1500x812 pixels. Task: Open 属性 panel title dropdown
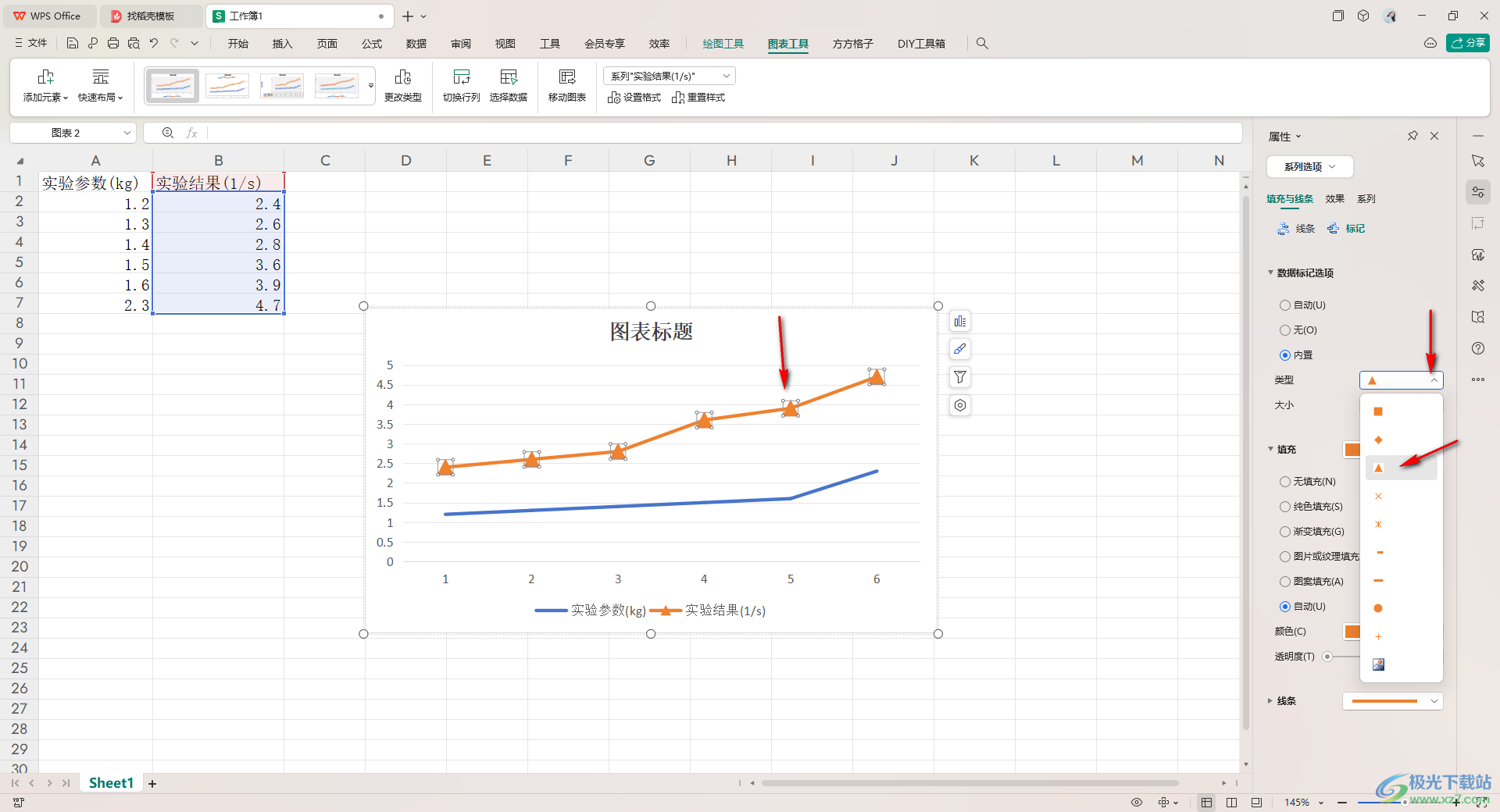[x=1284, y=137]
